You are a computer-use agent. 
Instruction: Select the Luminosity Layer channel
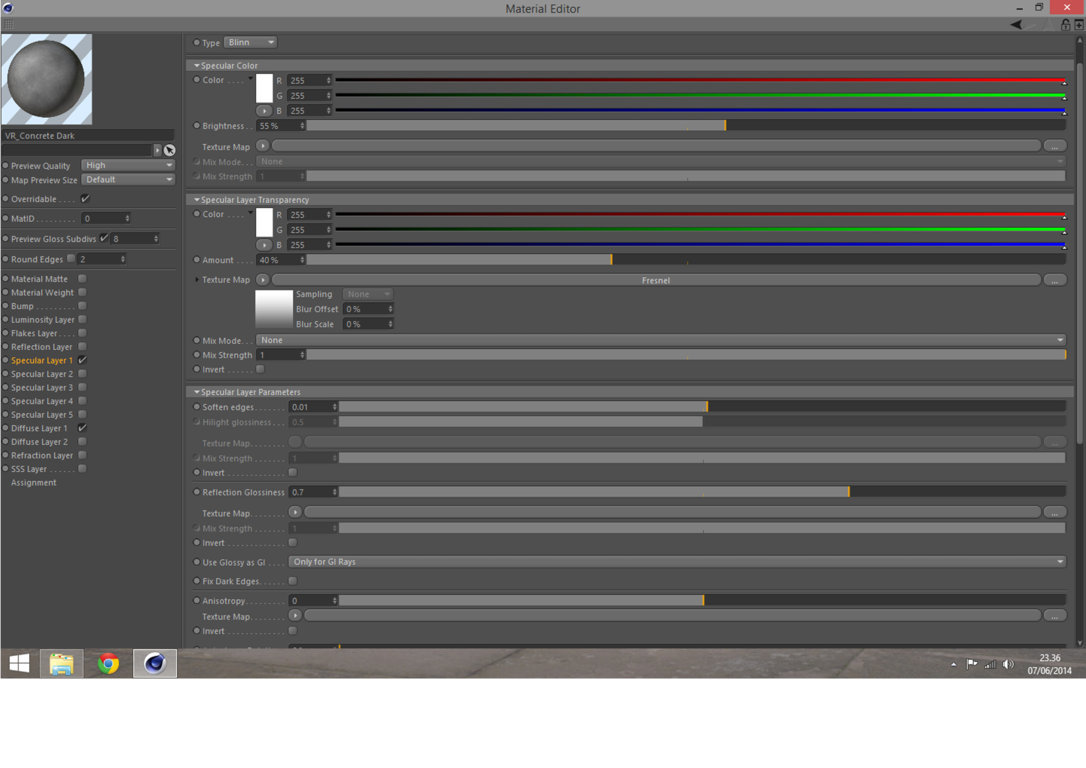click(42, 319)
